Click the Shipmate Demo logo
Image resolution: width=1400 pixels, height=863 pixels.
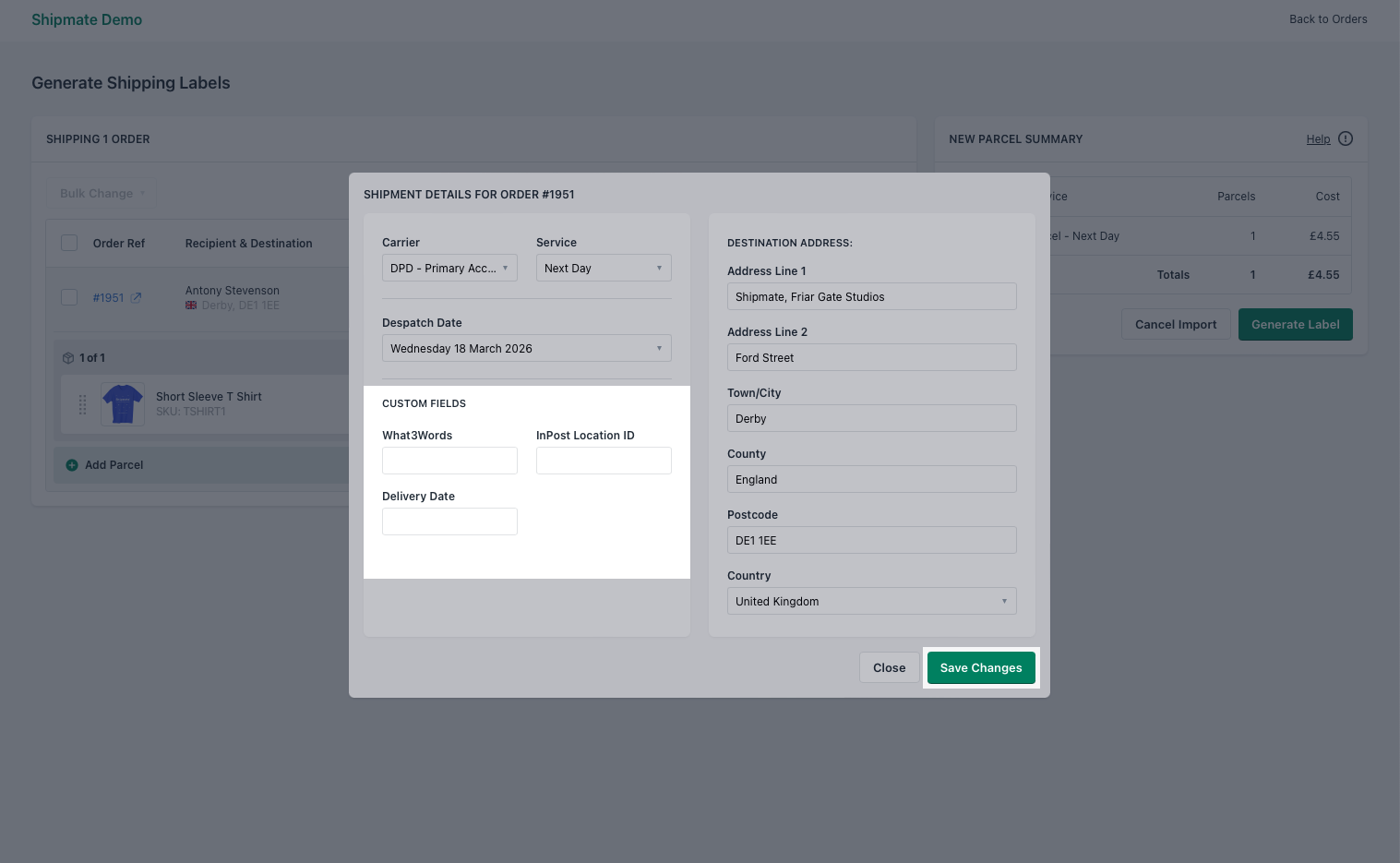(x=86, y=19)
